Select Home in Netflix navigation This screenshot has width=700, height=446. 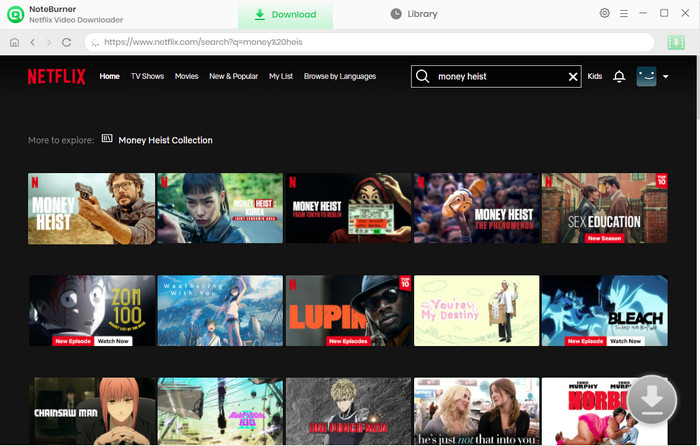click(x=109, y=76)
